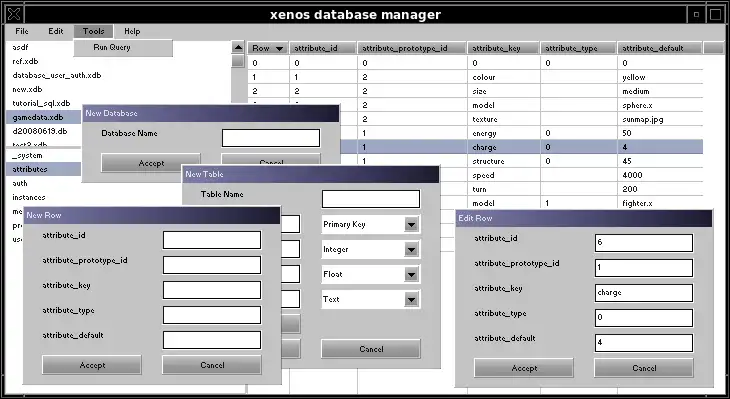Select tutorial_sql.xdb in the database list
The image size is (730, 399).
pyautogui.click(x=41, y=103)
